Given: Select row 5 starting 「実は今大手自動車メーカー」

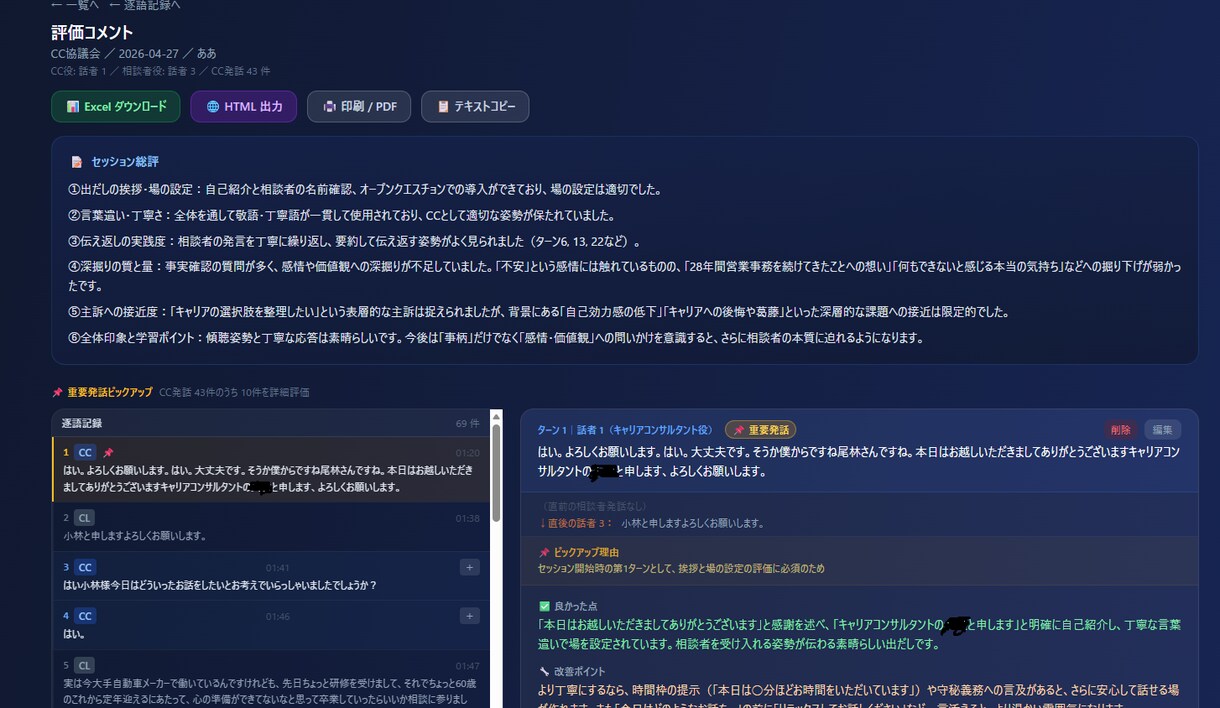Looking at the screenshot, I should click(x=271, y=680).
